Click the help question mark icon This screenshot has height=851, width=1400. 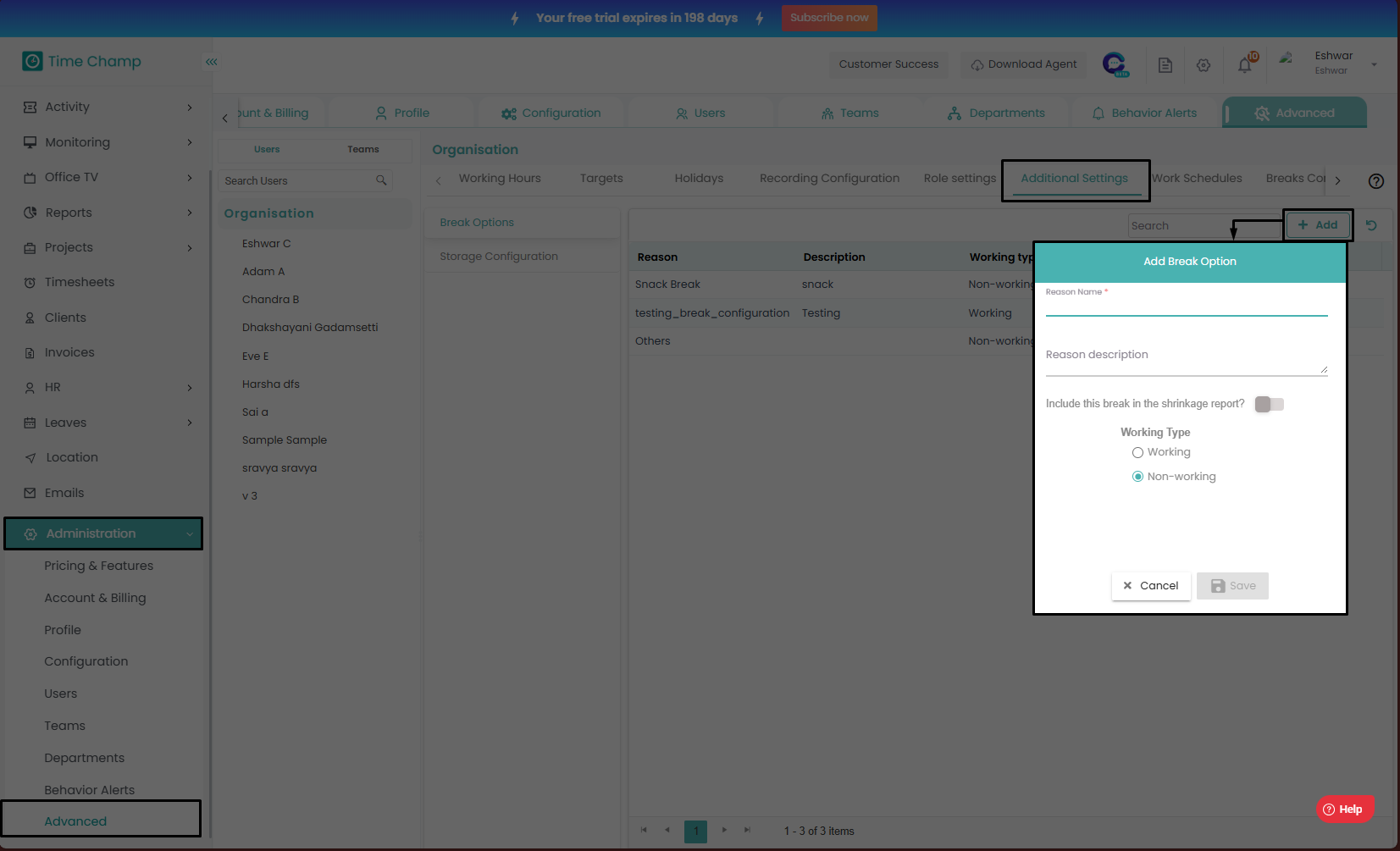1376,180
